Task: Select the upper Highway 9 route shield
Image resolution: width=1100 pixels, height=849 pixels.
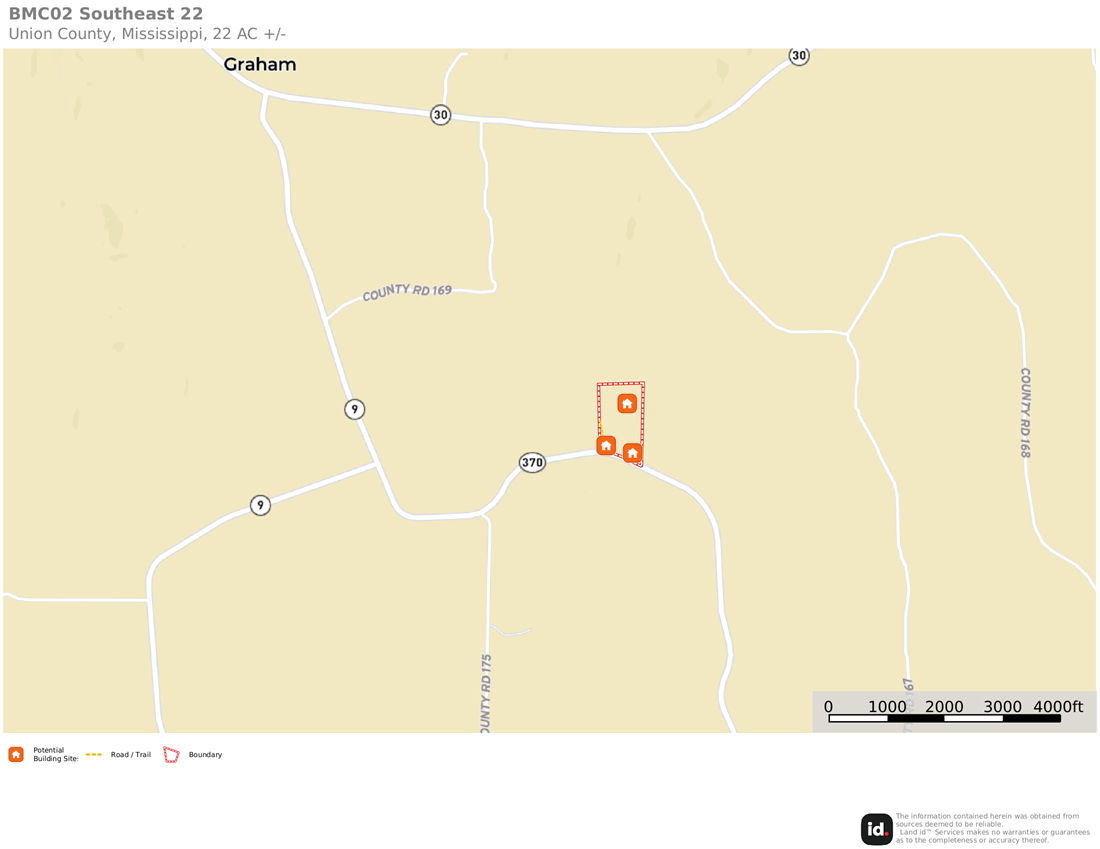Action: pos(355,409)
